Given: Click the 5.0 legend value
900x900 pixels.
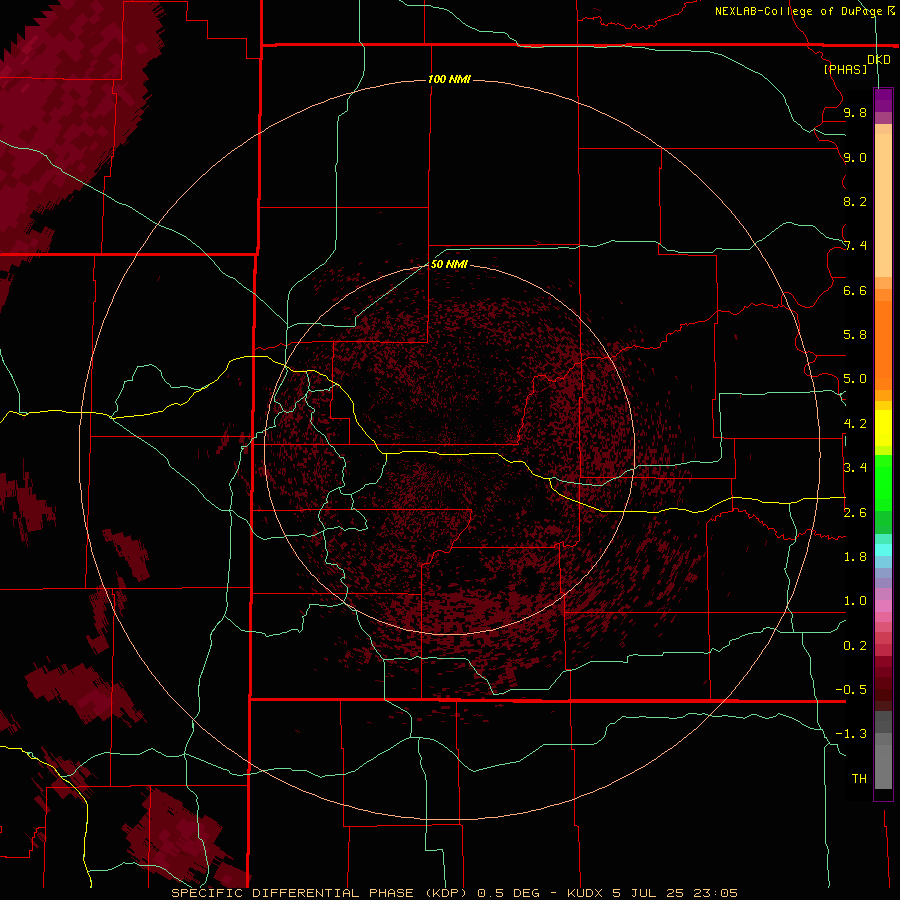Looking at the screenshot, I should (x=855, y=379).
